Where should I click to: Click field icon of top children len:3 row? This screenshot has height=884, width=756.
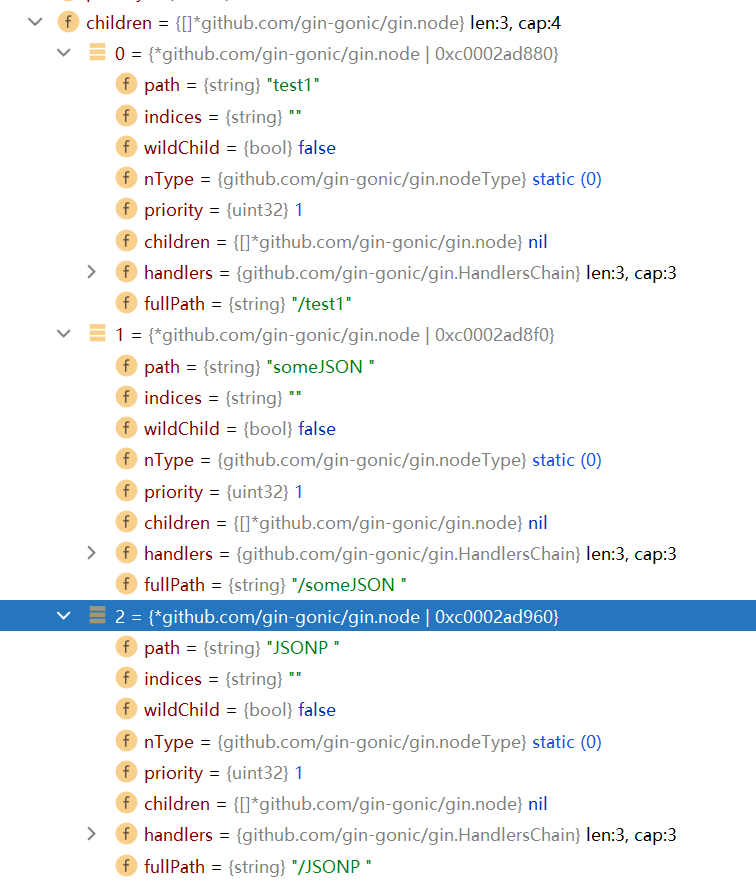[68, 22]
